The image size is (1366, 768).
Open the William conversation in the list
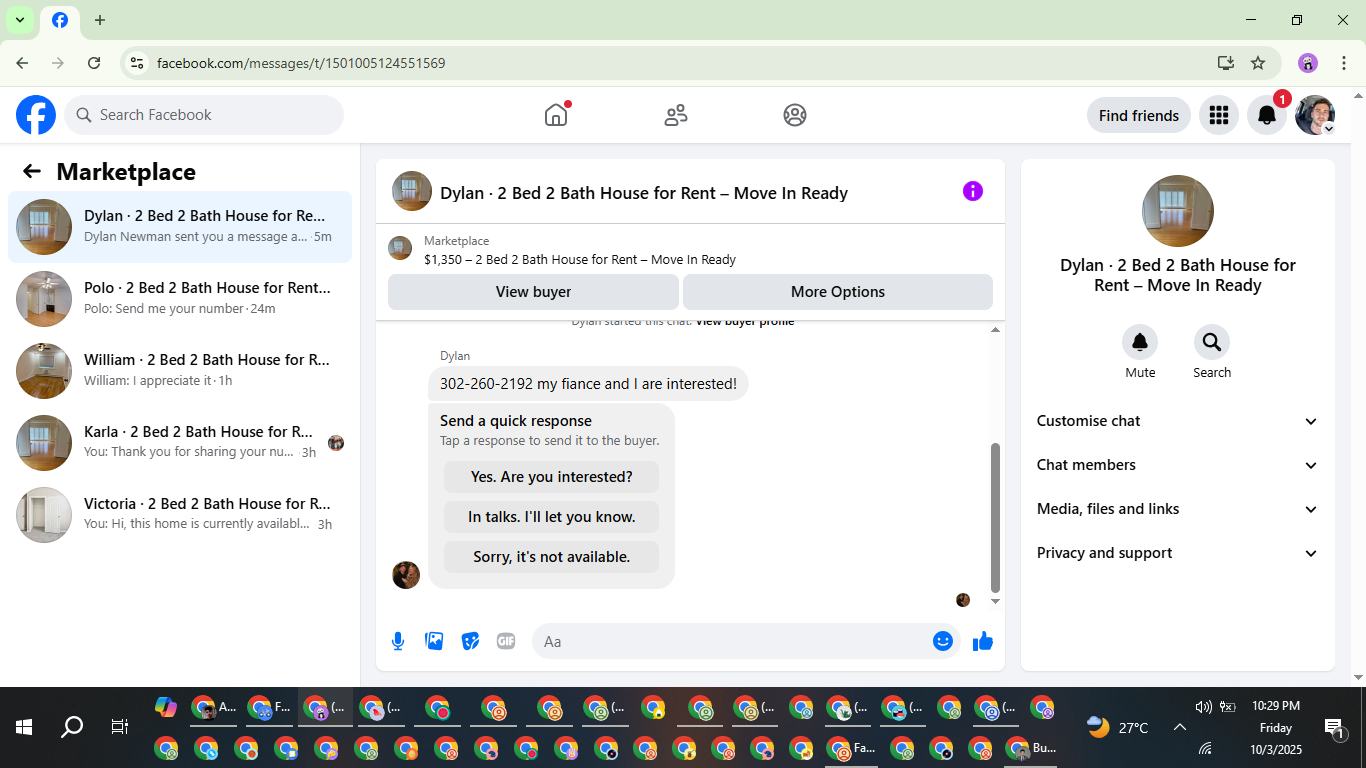click(x=180, y=371)
